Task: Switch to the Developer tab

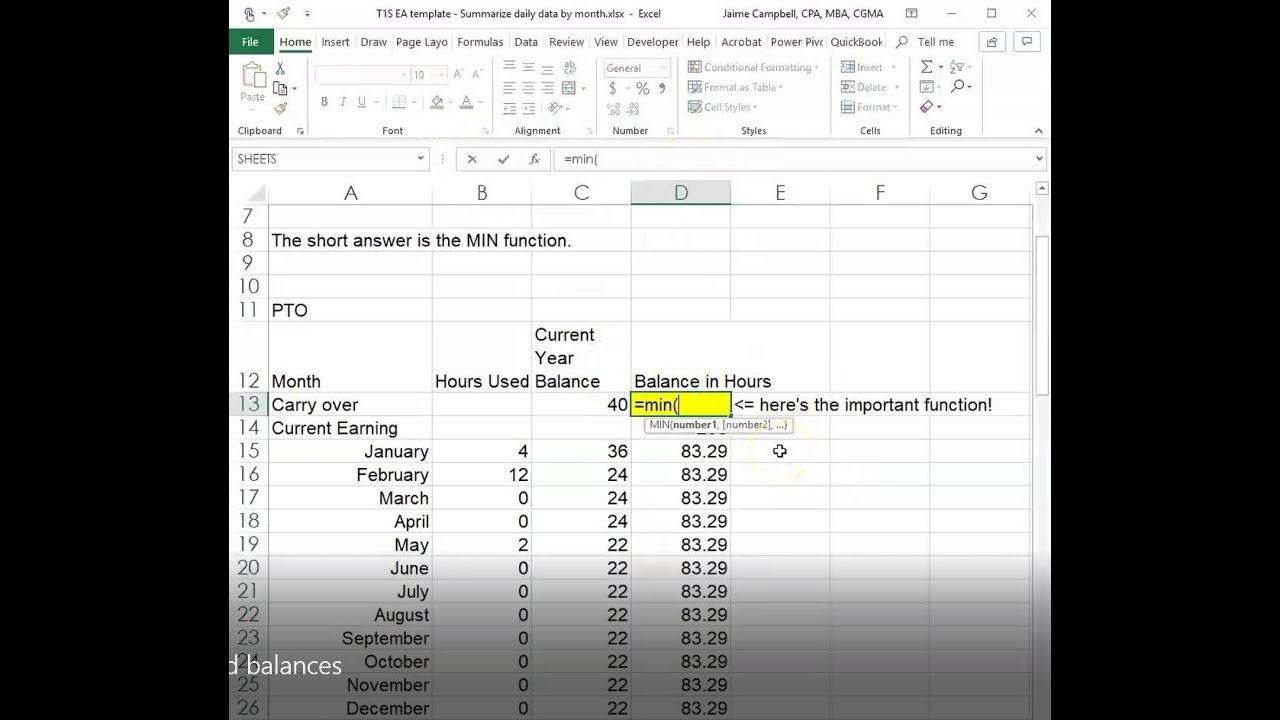Action: (x=653, y=42)
